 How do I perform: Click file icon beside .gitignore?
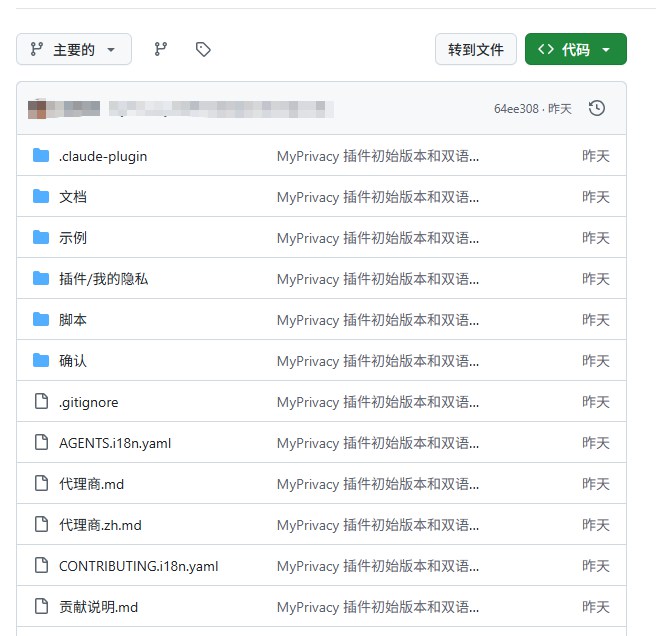tap(41, 401)
